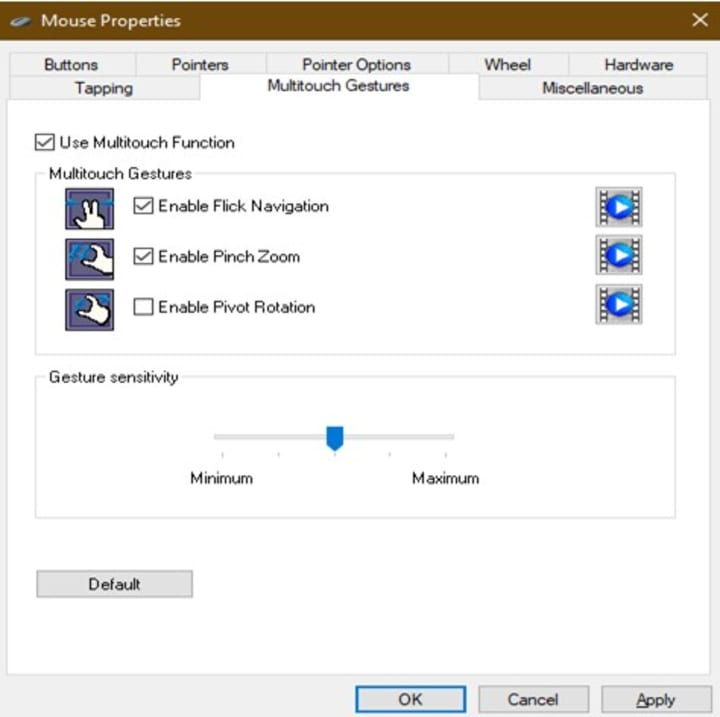
Task: Open the Pointers tab
Action: coord(200,65)
